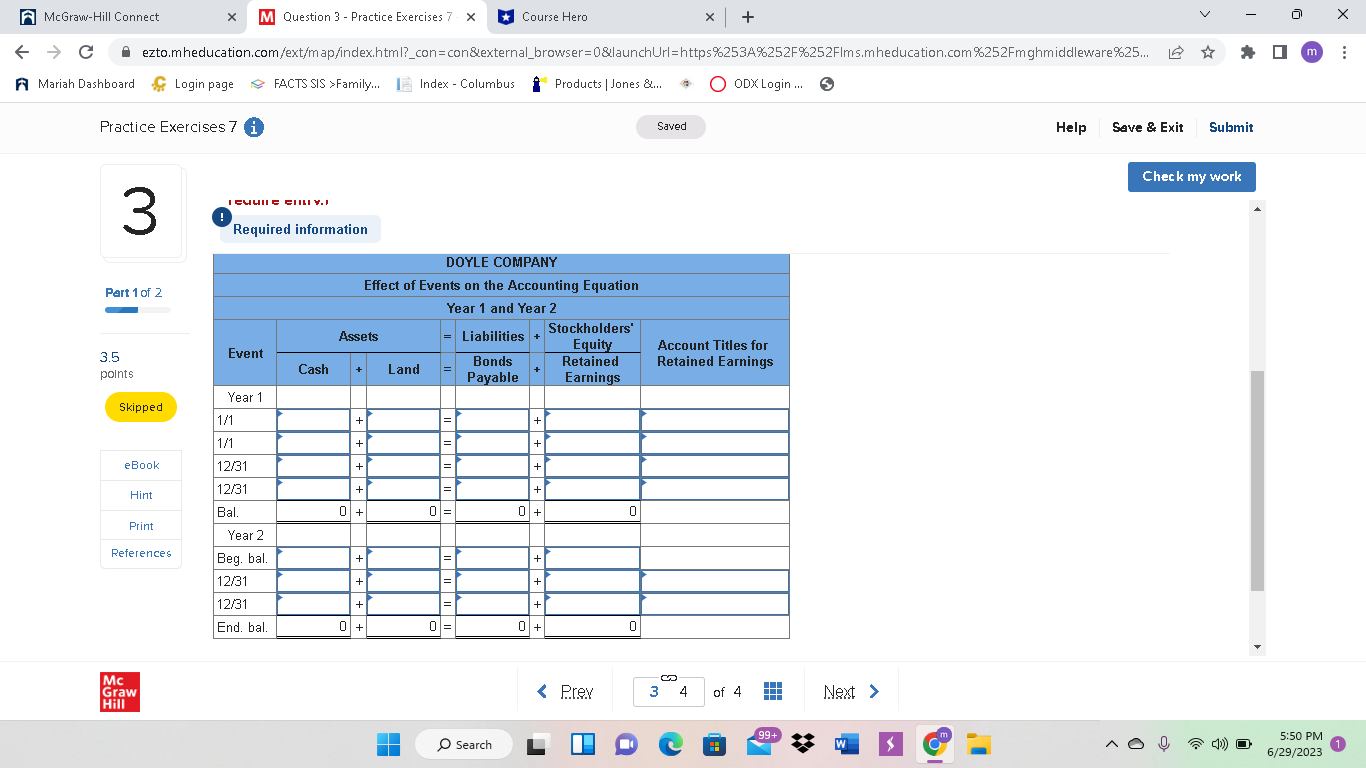
Task: Click the browser Back arrow
Action: click(x=23, y=52)
